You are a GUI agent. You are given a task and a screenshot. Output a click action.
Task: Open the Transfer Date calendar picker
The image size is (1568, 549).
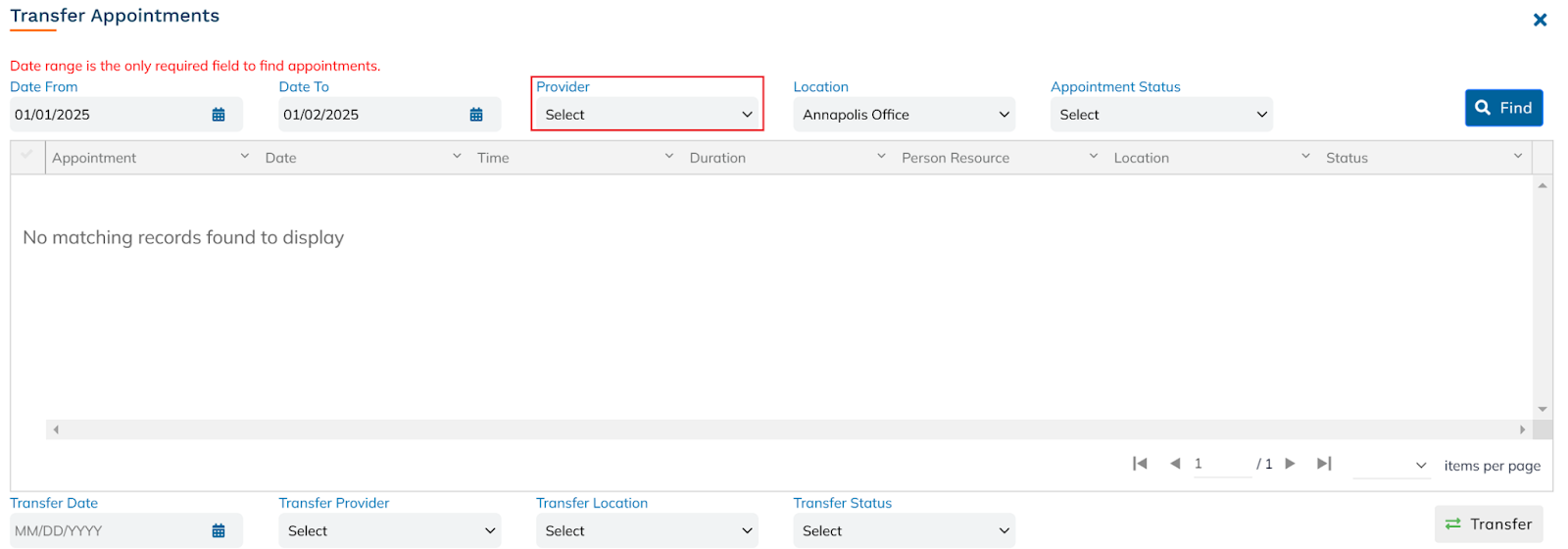[x=219, y=531]
